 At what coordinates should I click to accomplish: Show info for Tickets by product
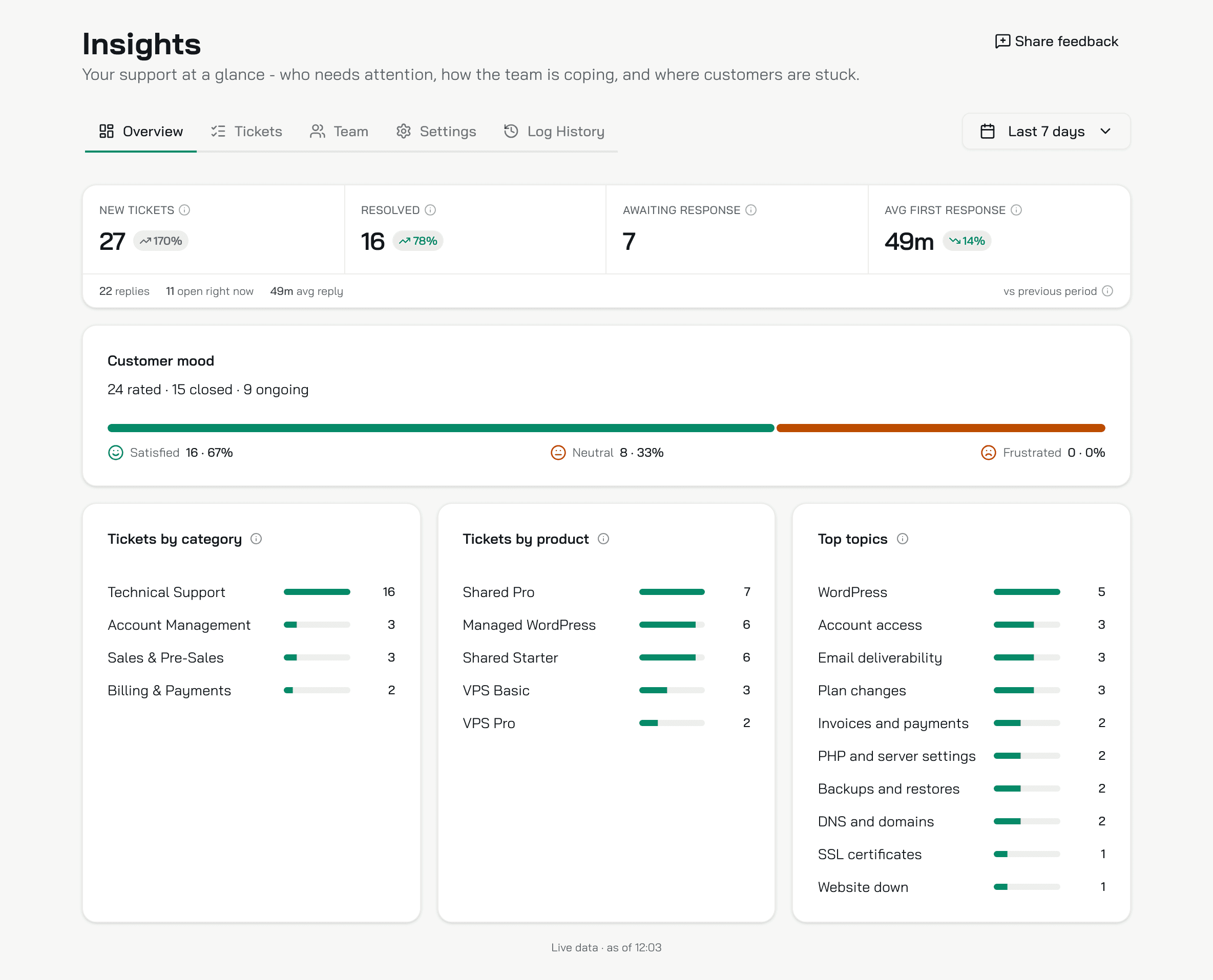coord(603,539)
